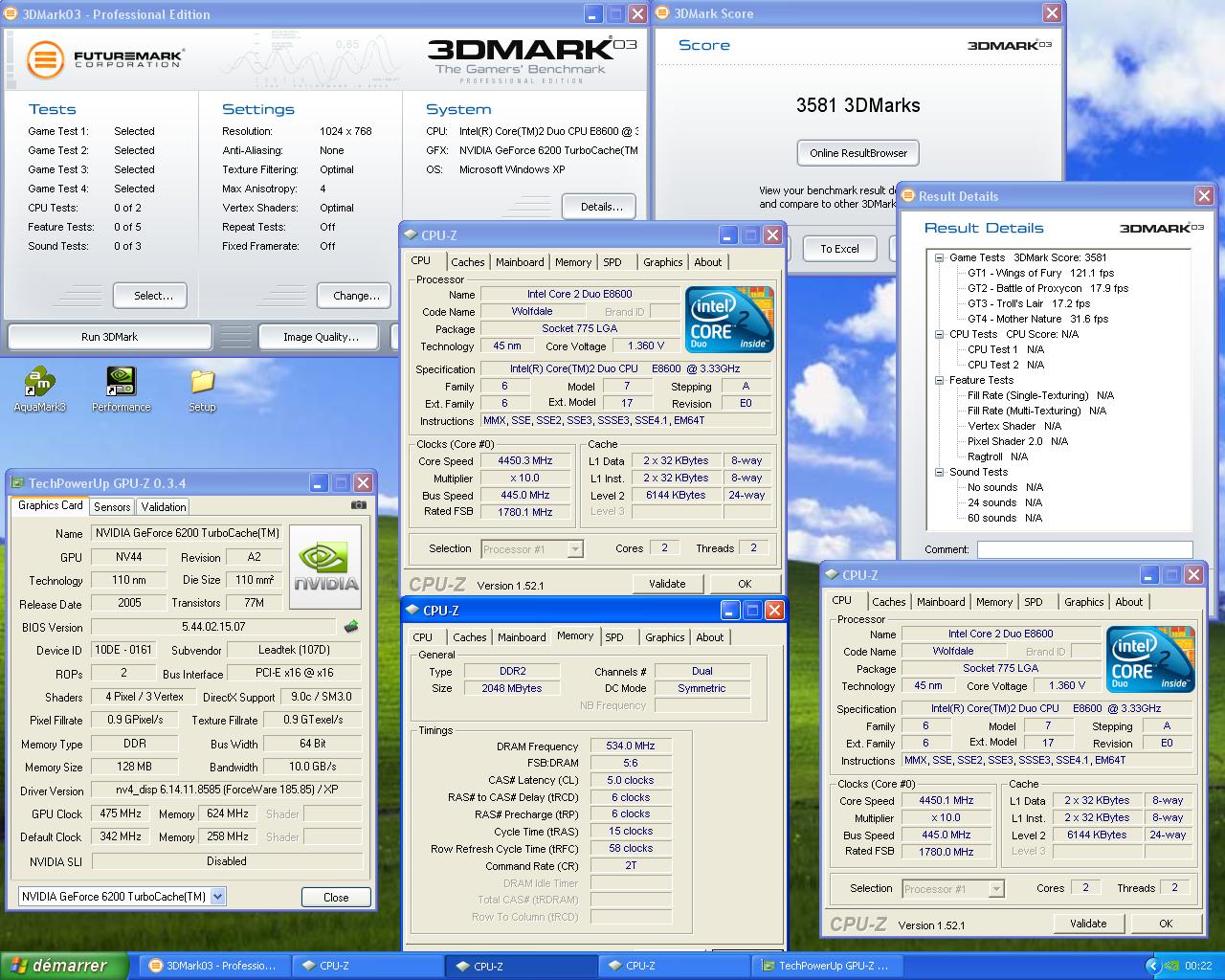1225x980 pixels.
Task: Click the 3DMARK03 Gamers' Benchmark banner logo
Action: click(532, 59)
